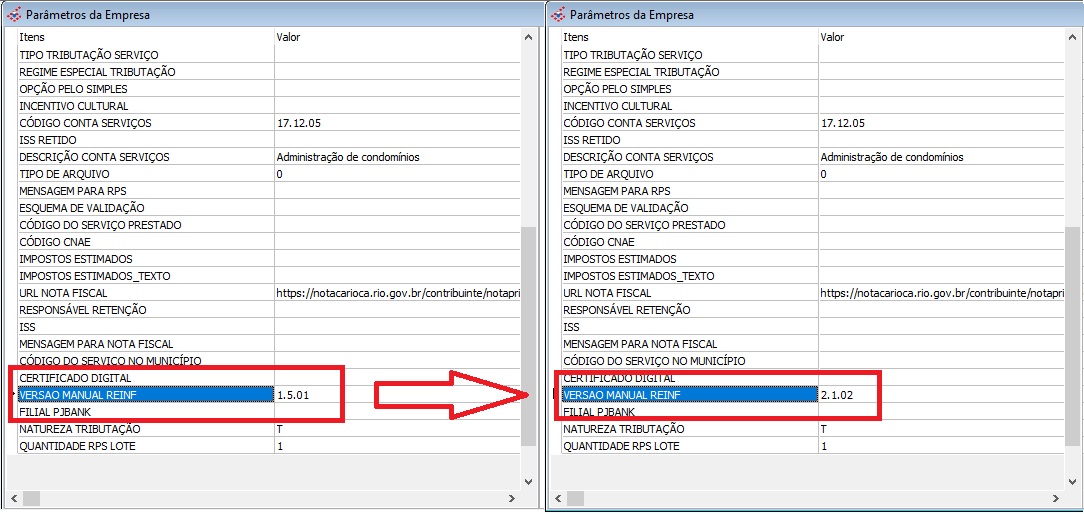The image size is (1084, 514).
Task: Click the scroll down arrow in the left window
Action: 529,481
